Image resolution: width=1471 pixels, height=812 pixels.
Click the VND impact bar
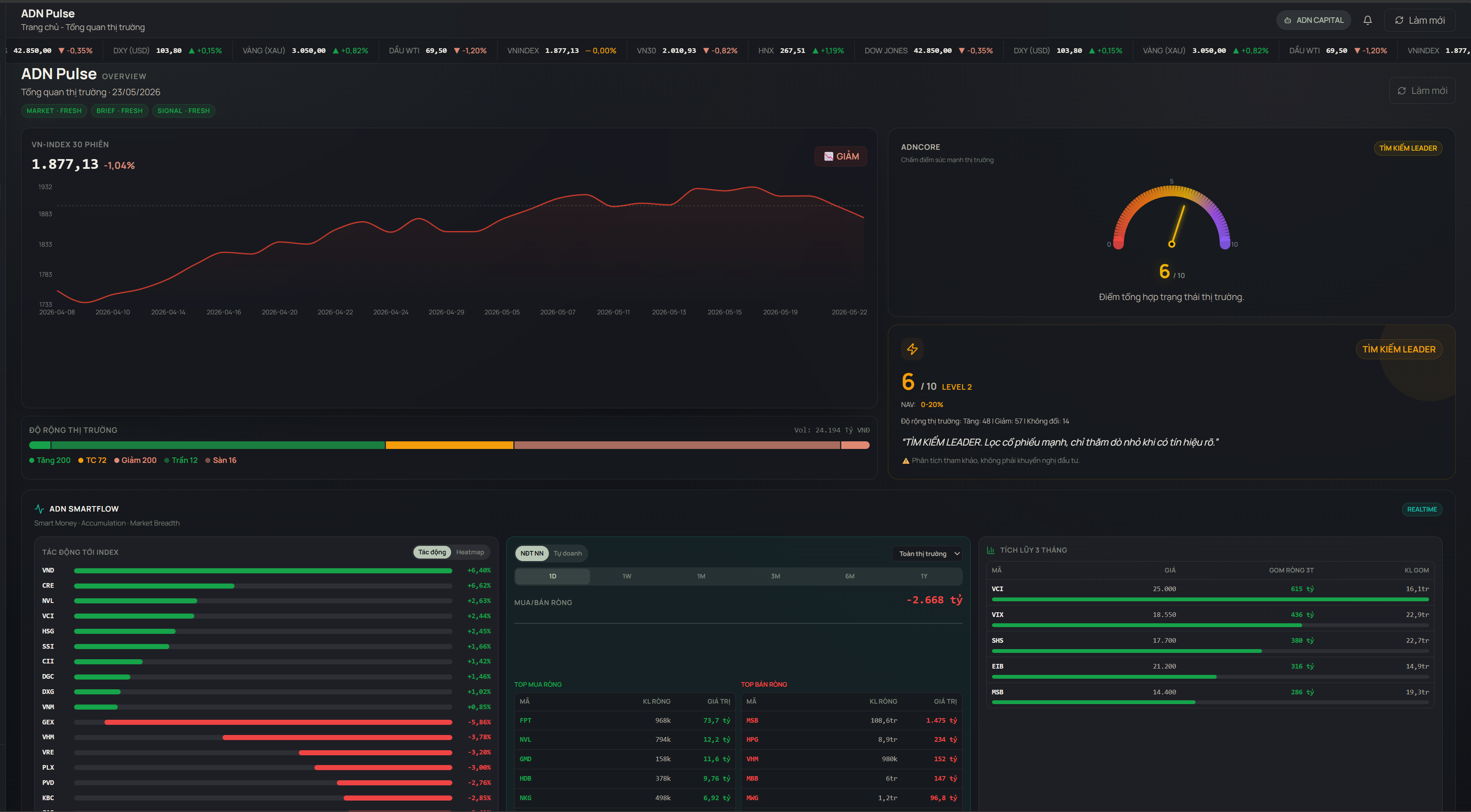(x=263, y=570)
